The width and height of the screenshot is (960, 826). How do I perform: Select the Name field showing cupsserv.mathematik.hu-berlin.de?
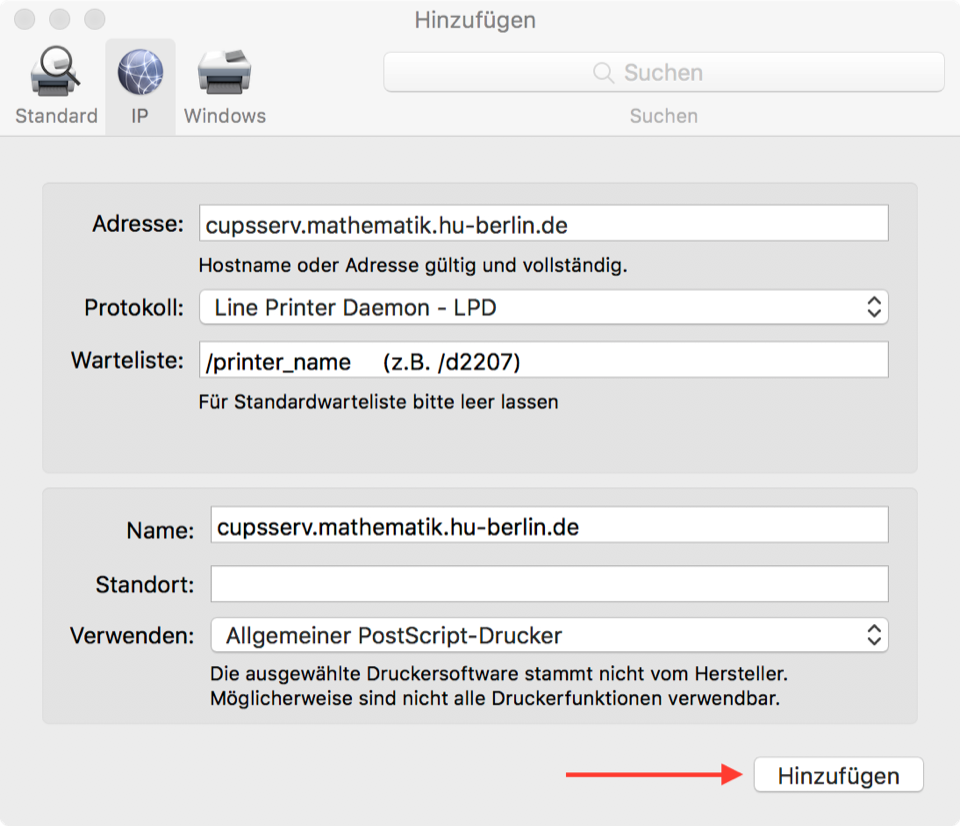(x=549, y=524)
